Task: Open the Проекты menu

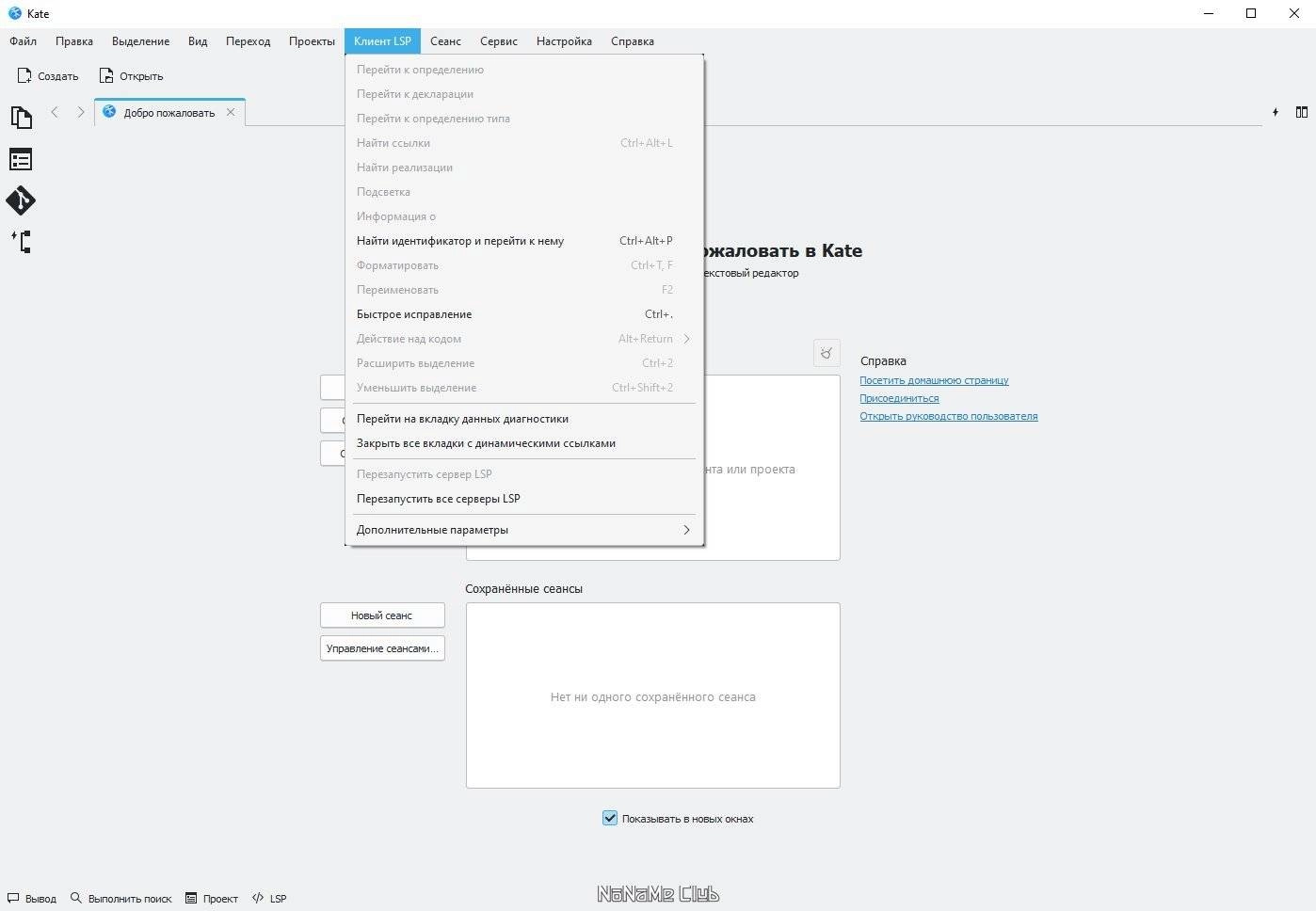Action: [312, 41]
